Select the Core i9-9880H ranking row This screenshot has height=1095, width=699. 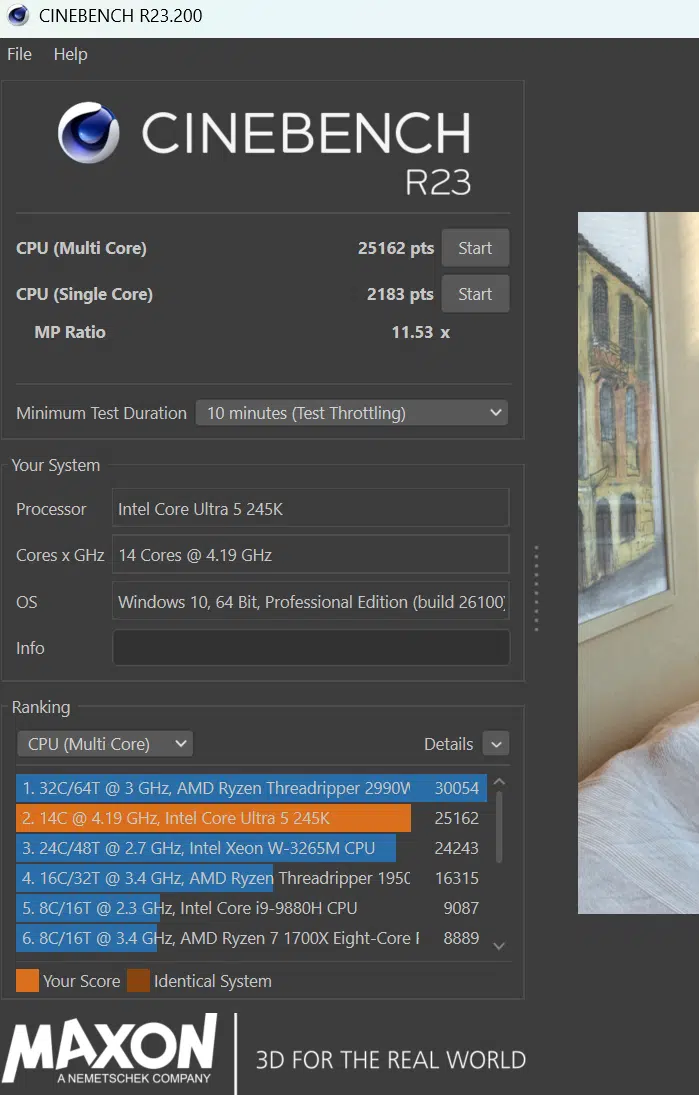coord(251,908)
